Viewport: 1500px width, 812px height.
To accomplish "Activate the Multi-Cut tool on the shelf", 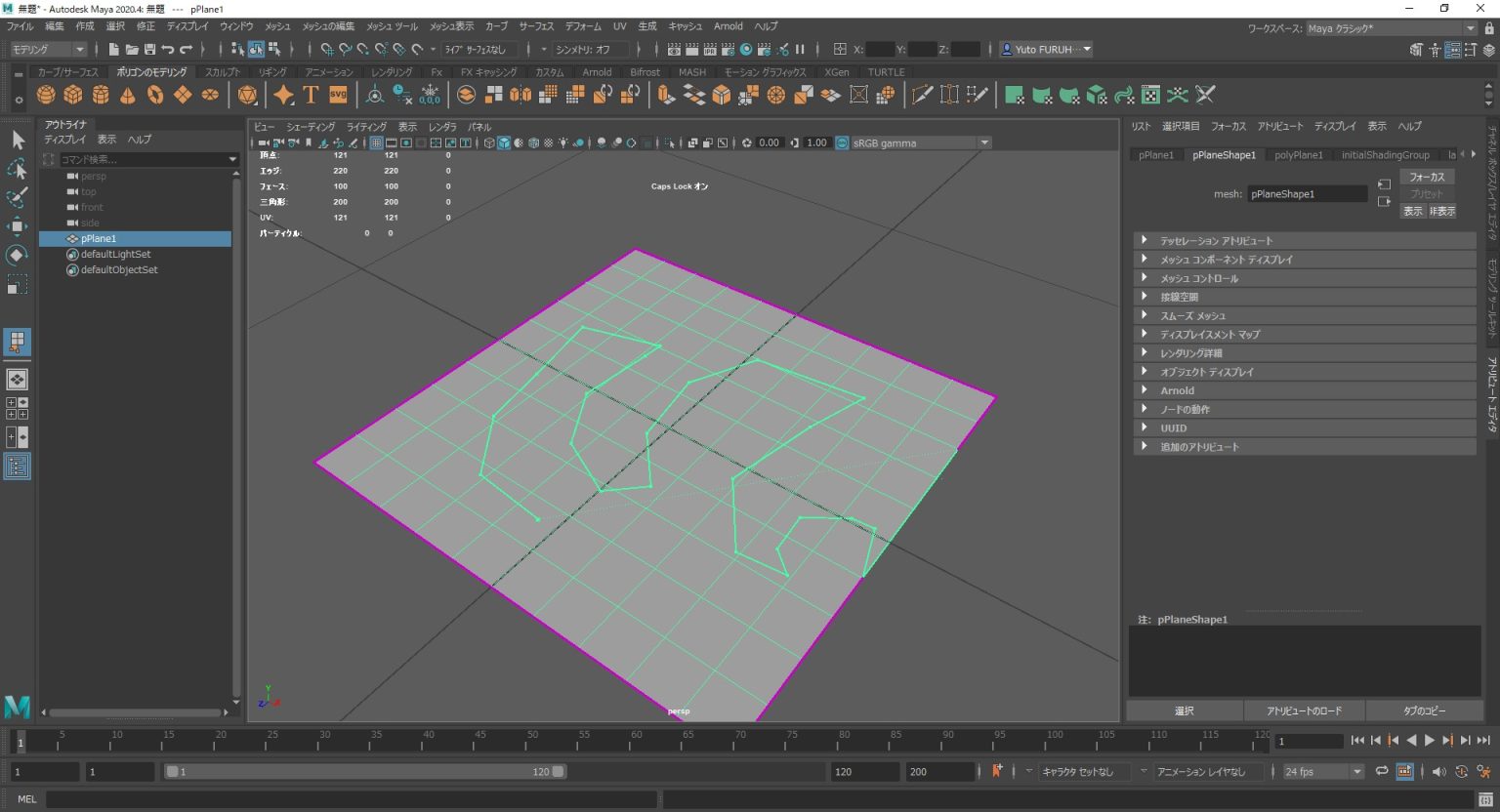I will (923, 94).
